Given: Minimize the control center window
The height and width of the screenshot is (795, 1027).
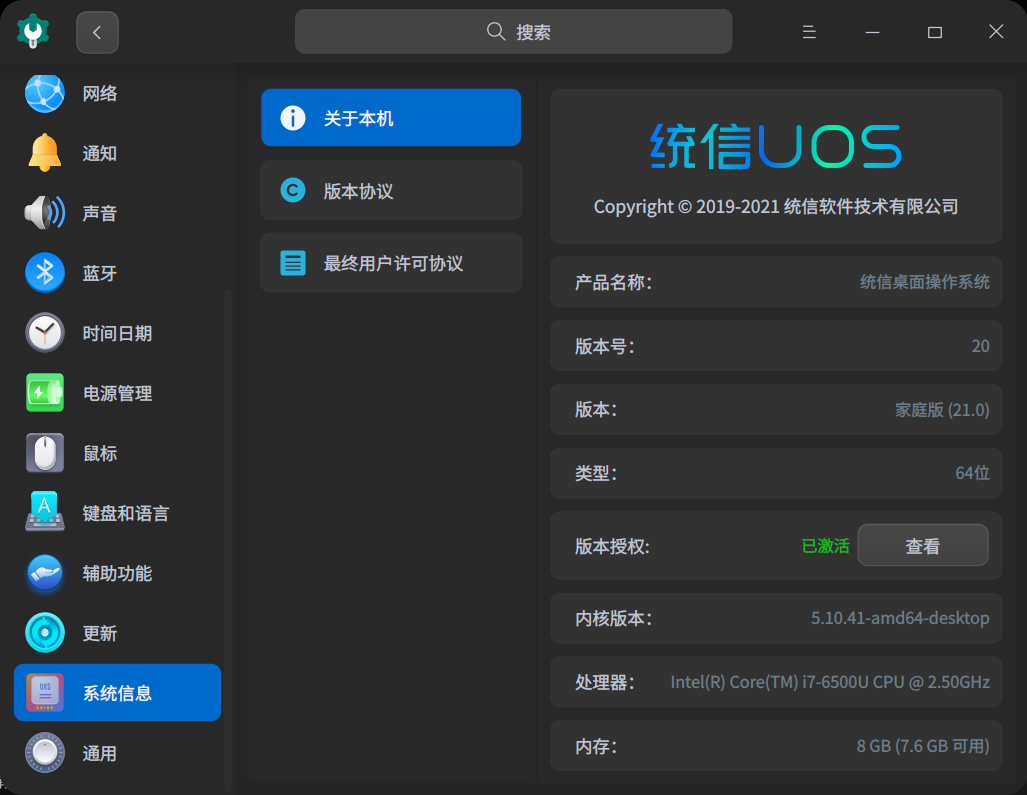Looking at the screenshot, I should coord(872,31).
